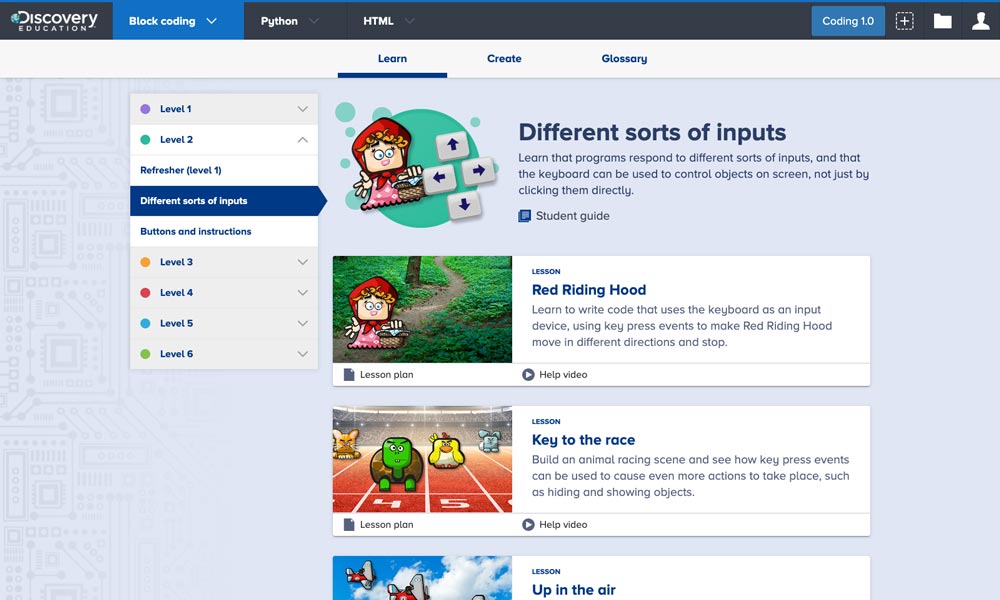Expand the Level 6 chevron
This screenshot has height=600, width=1000.
(303, 354)
